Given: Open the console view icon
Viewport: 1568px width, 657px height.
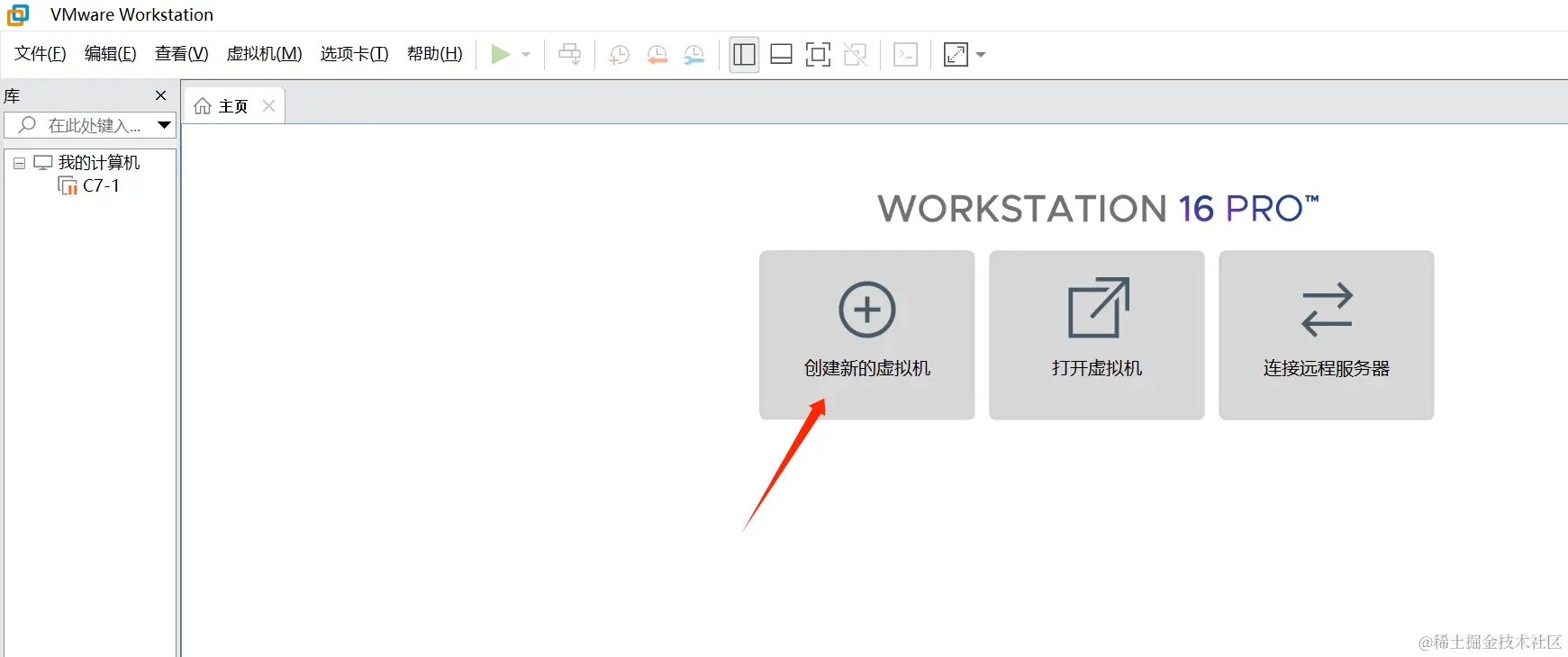Looking at the screenshot, I should (x=906, y=55).
